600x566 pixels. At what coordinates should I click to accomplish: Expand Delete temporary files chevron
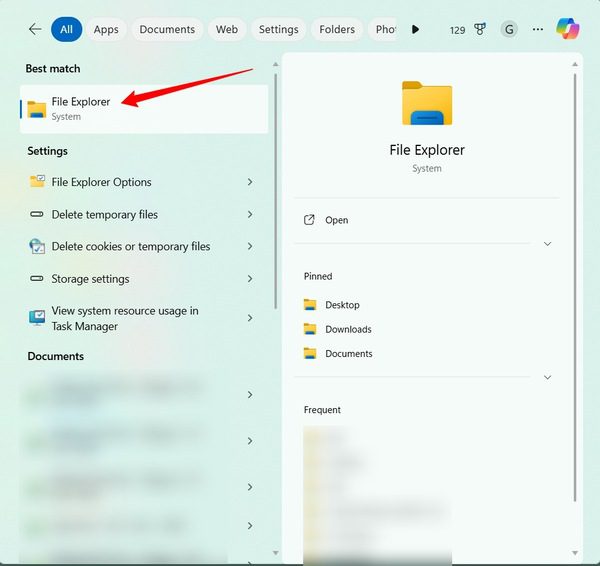tap(250, 214)
